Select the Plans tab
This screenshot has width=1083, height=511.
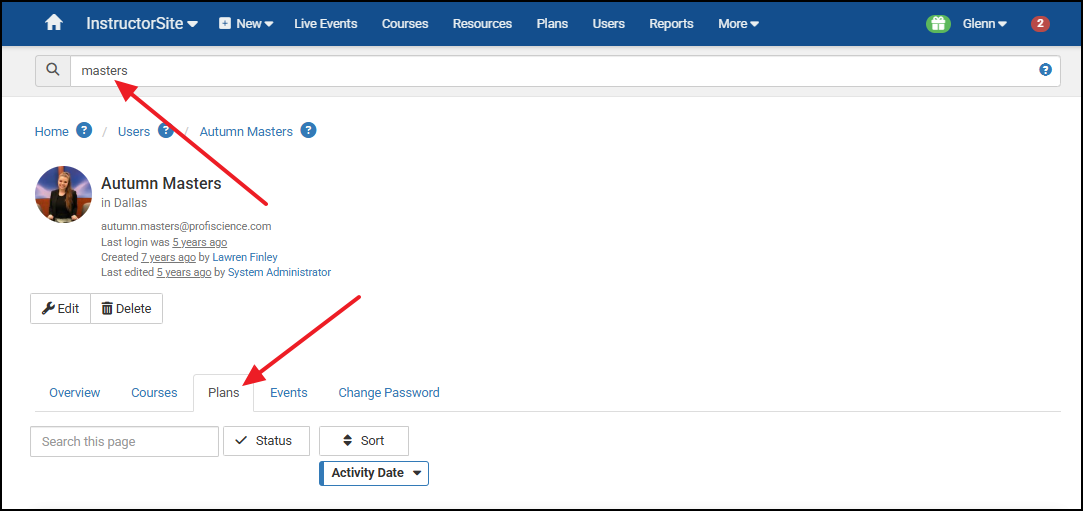tap(224, 392)
